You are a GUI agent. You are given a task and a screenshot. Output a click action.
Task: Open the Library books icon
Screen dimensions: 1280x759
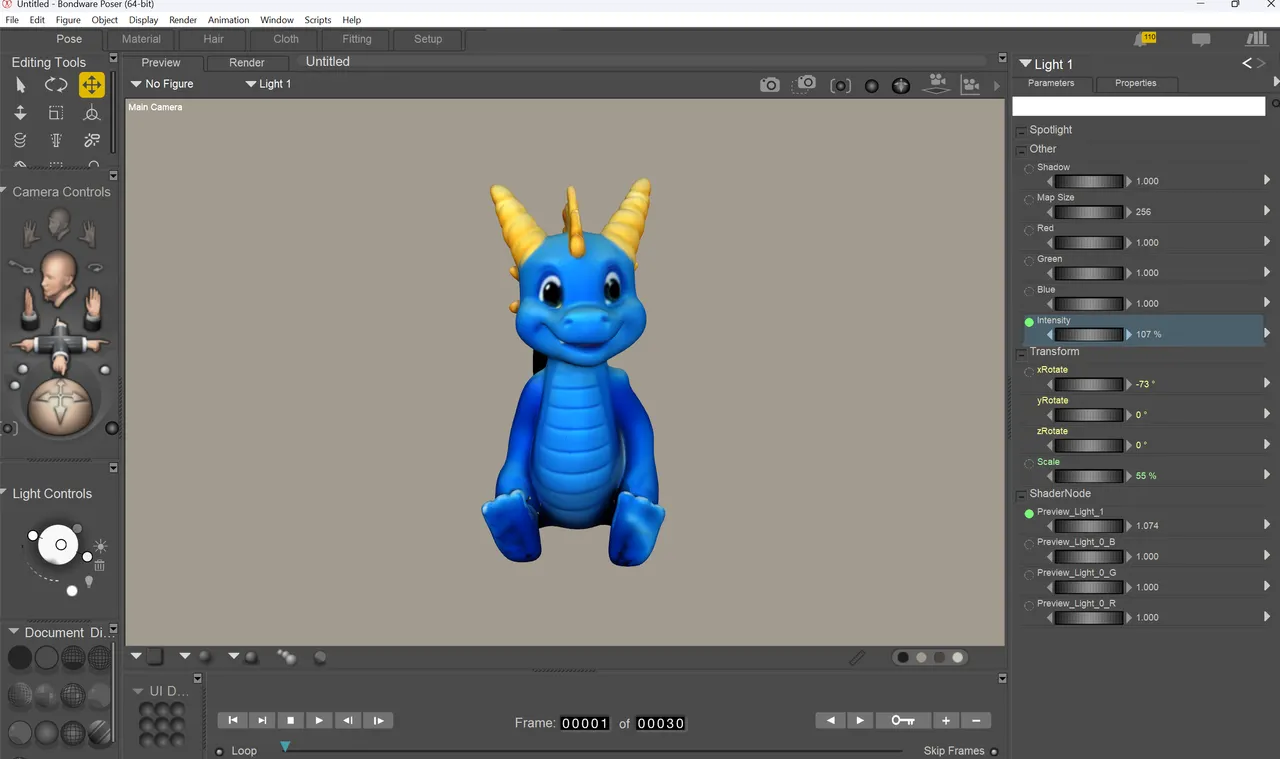pos(1256,39)
